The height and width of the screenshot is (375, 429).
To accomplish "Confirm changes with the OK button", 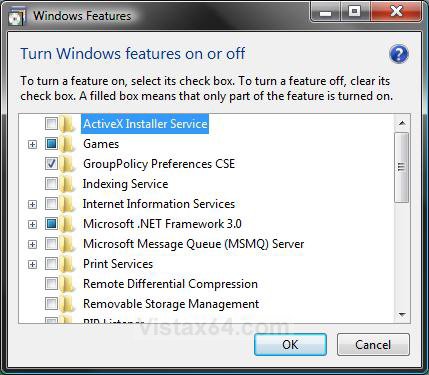I will click(290, 345).
